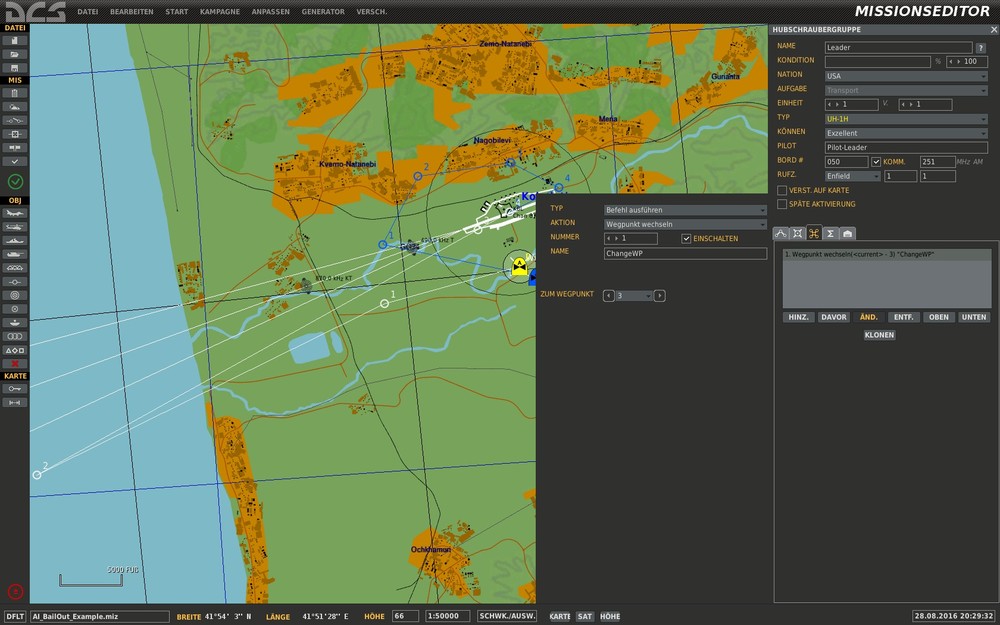This screenshot has width=1000, height=625.
Task: Open the route tab icon in group panel
Action: click(x=781, y=233)
